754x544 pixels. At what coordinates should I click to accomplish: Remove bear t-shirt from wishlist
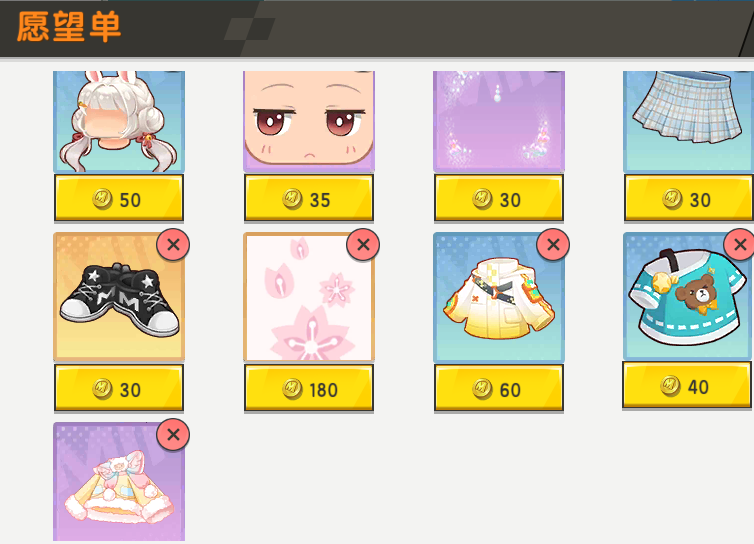[739, 245]
